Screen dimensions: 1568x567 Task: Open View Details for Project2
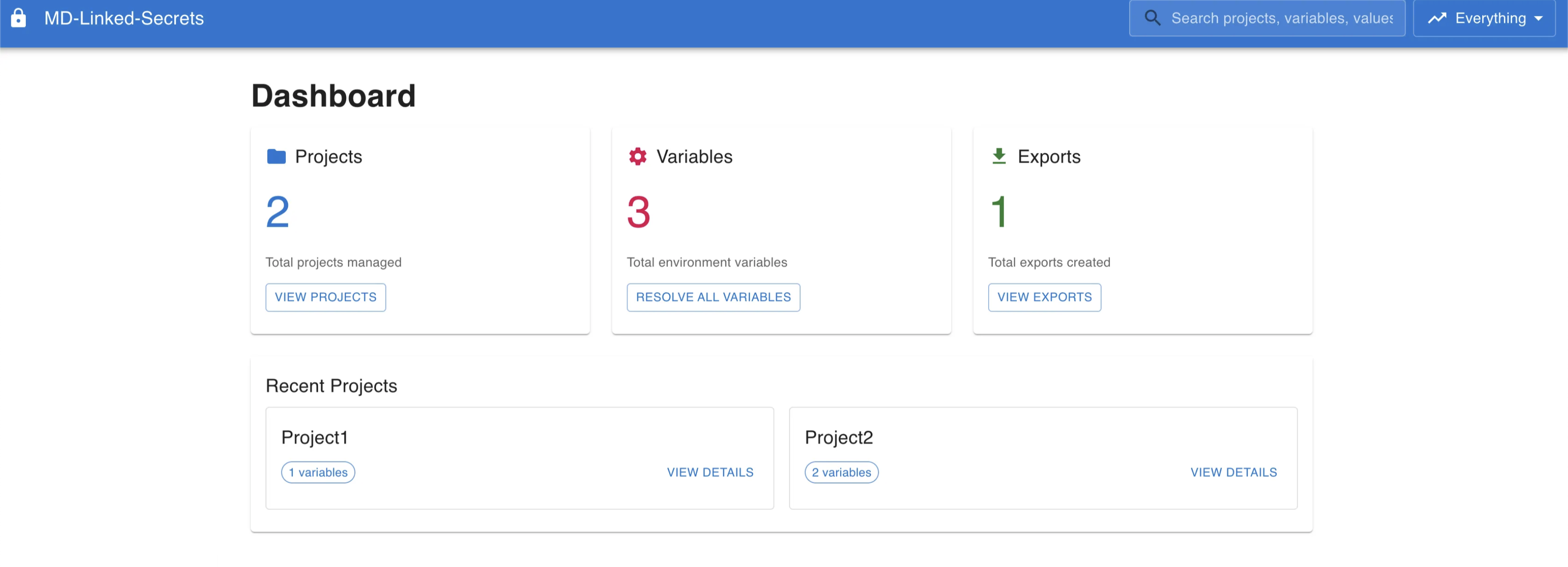point(1233,473)
